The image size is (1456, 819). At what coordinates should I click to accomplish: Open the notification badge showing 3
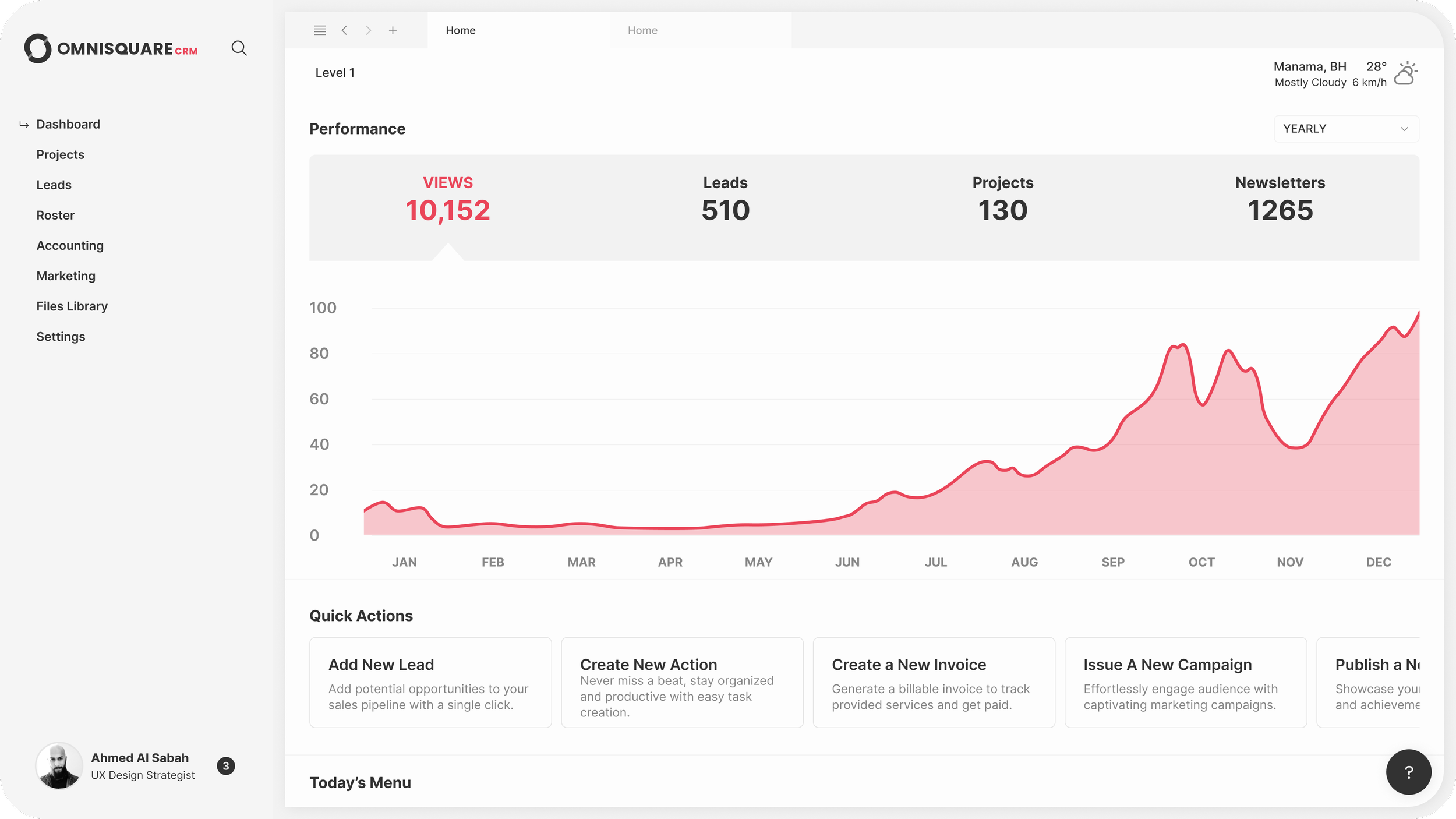tap(226, 766)
